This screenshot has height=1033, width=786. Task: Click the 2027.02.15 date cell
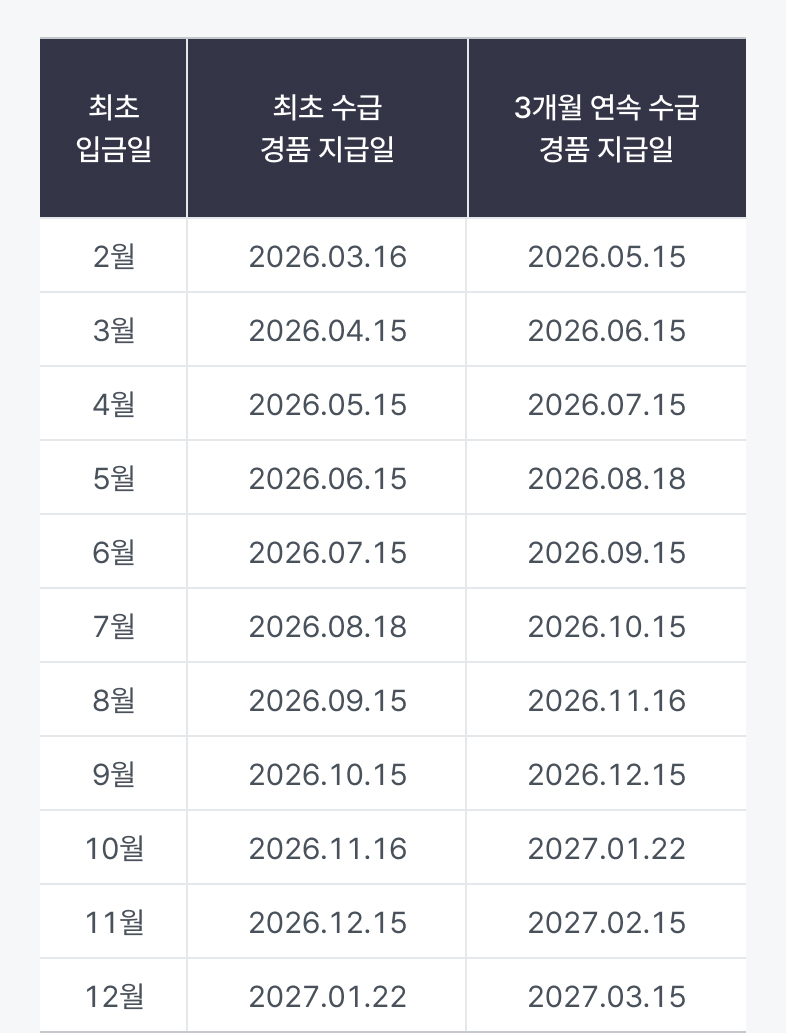pos(607,922)
